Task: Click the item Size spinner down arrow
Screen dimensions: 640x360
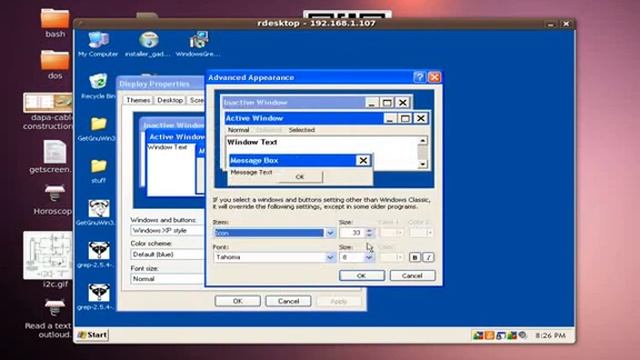Action: 369,236
